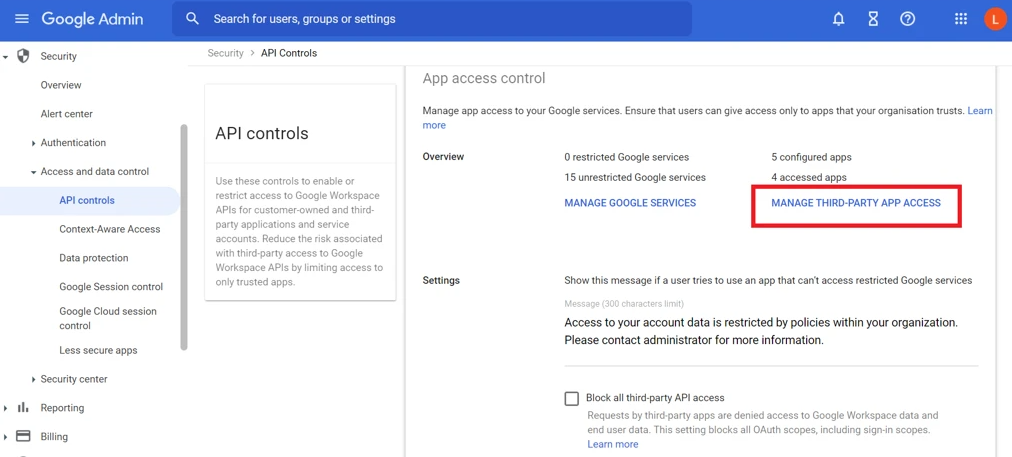Click the notifications bell icon
This screenshot has height=457, width=1012.
[x=838, y=19]
